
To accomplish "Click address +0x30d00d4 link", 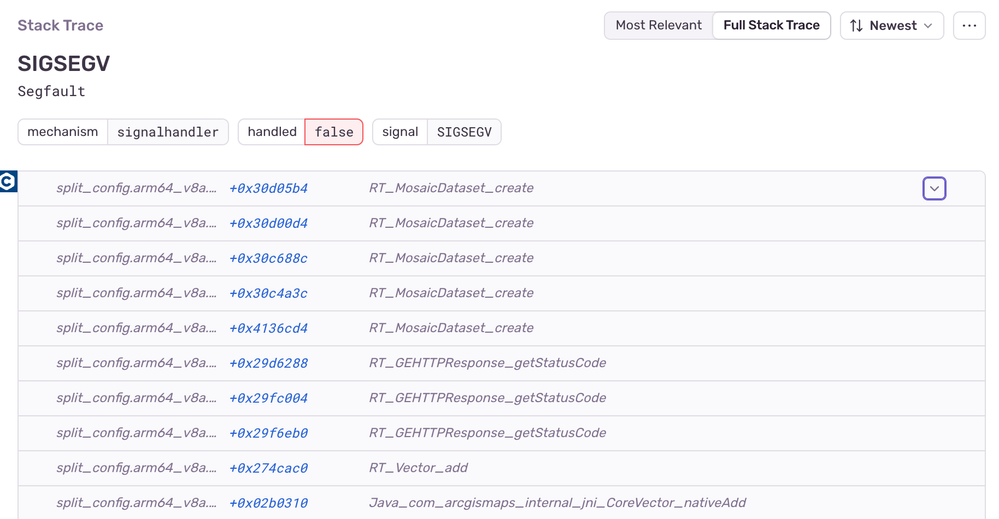I will point(268,223).
